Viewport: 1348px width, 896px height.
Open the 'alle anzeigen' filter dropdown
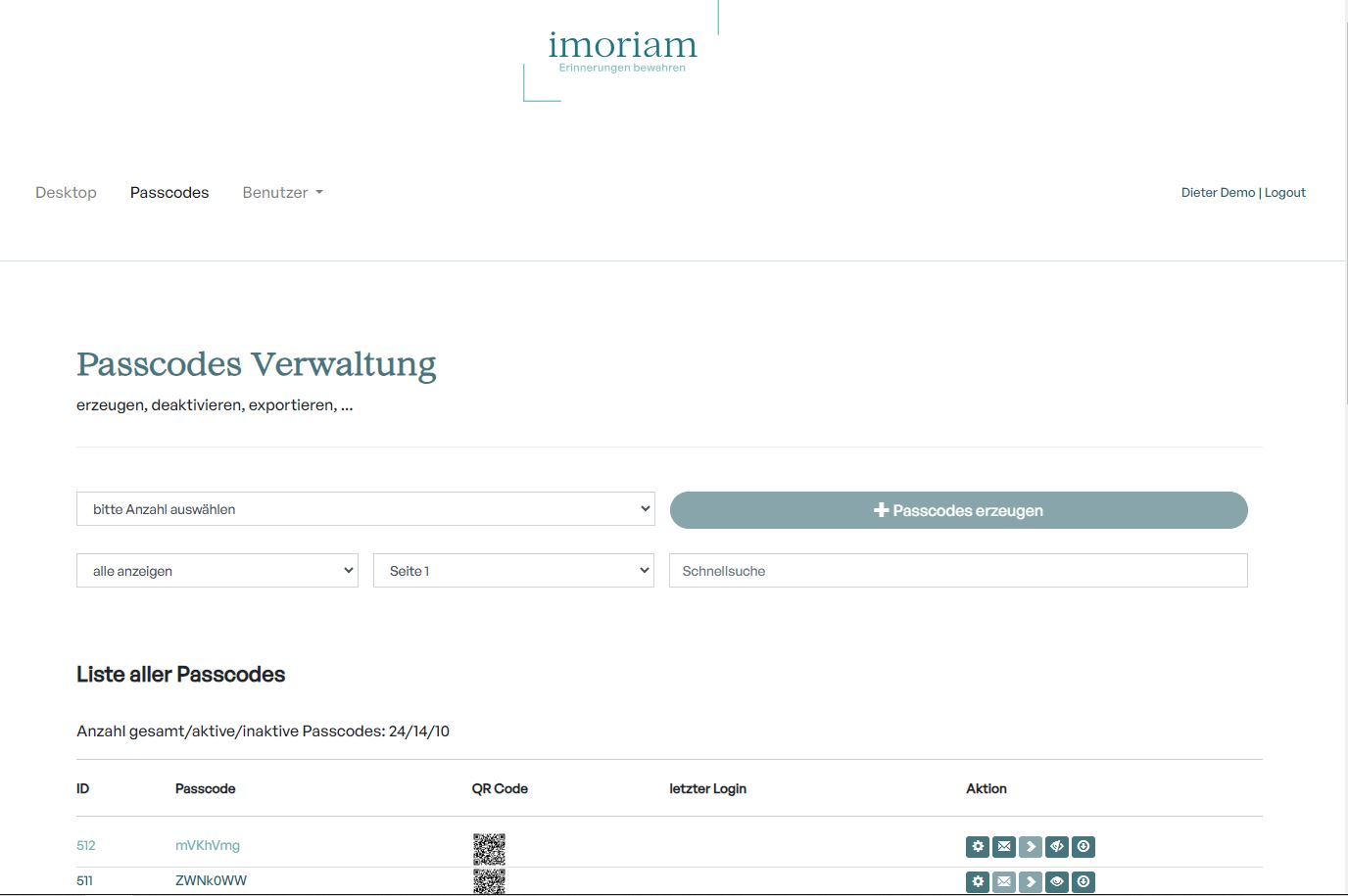coord(217,571)
